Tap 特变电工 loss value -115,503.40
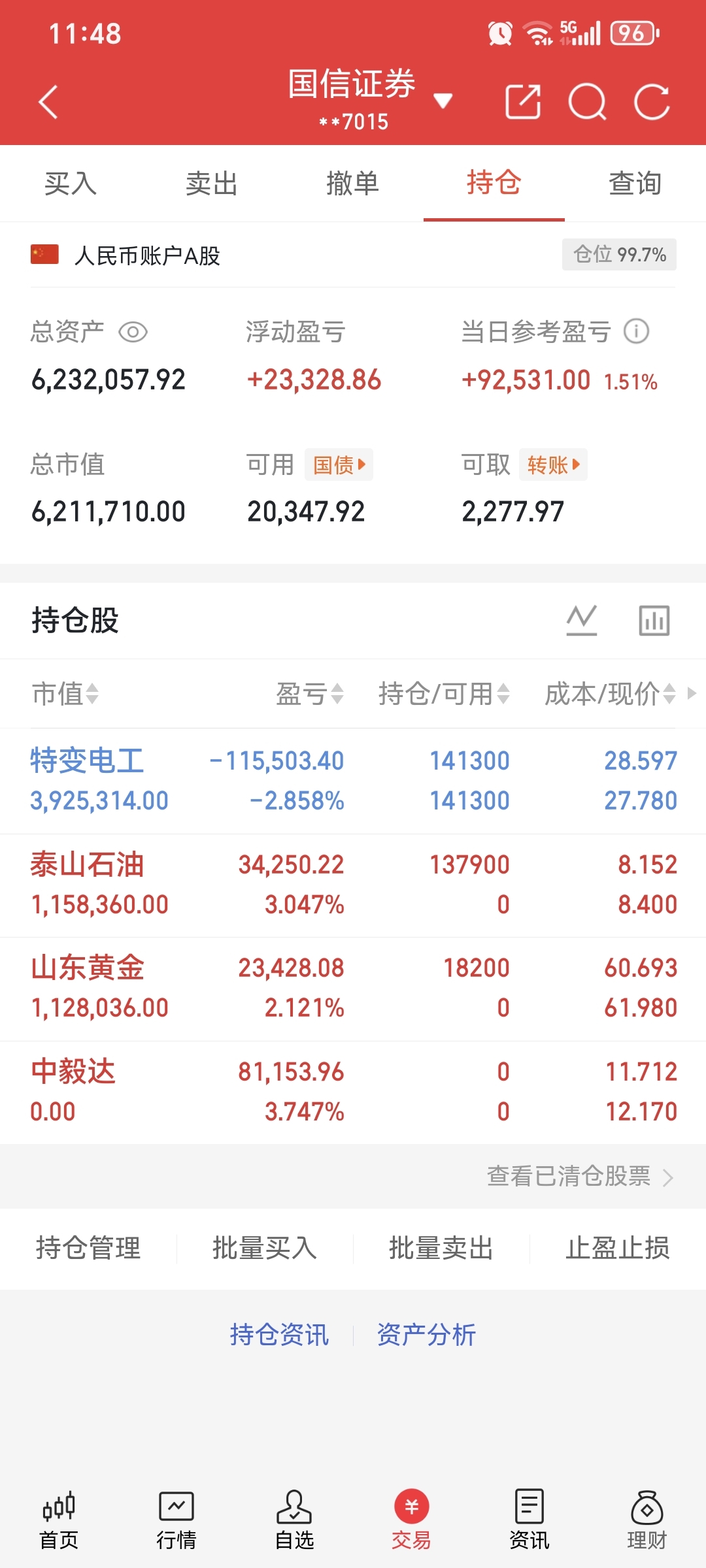Image resolution: width=706 pixels, height=1568 pixels. (x=277, y=760)
